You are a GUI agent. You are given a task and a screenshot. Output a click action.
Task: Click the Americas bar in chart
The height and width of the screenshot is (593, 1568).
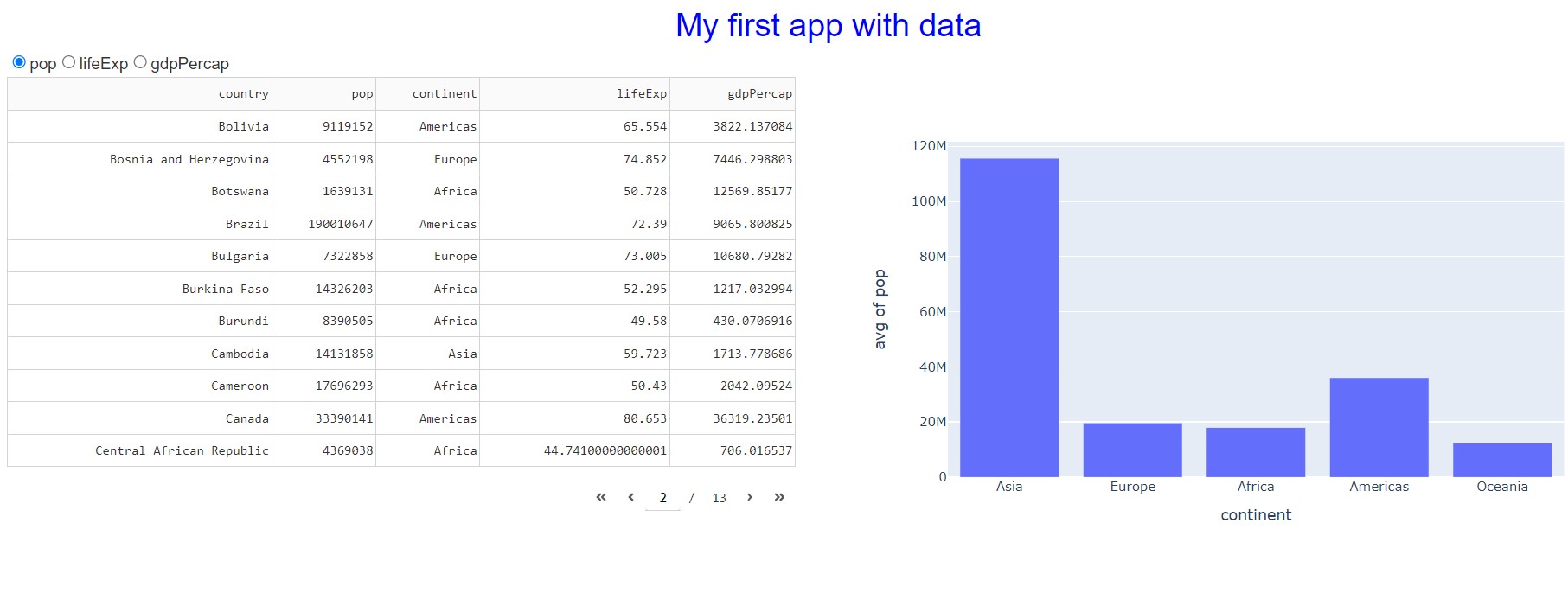point(1379,427)
